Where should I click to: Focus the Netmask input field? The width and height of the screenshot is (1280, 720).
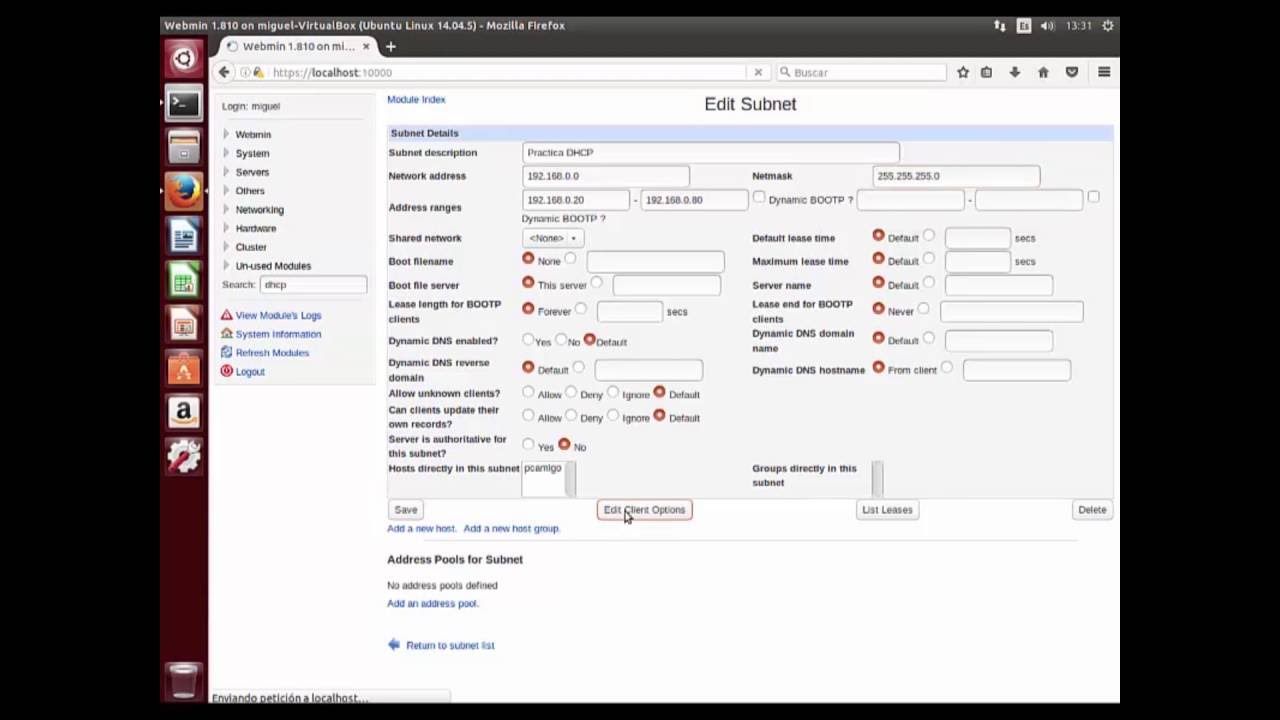956,176
